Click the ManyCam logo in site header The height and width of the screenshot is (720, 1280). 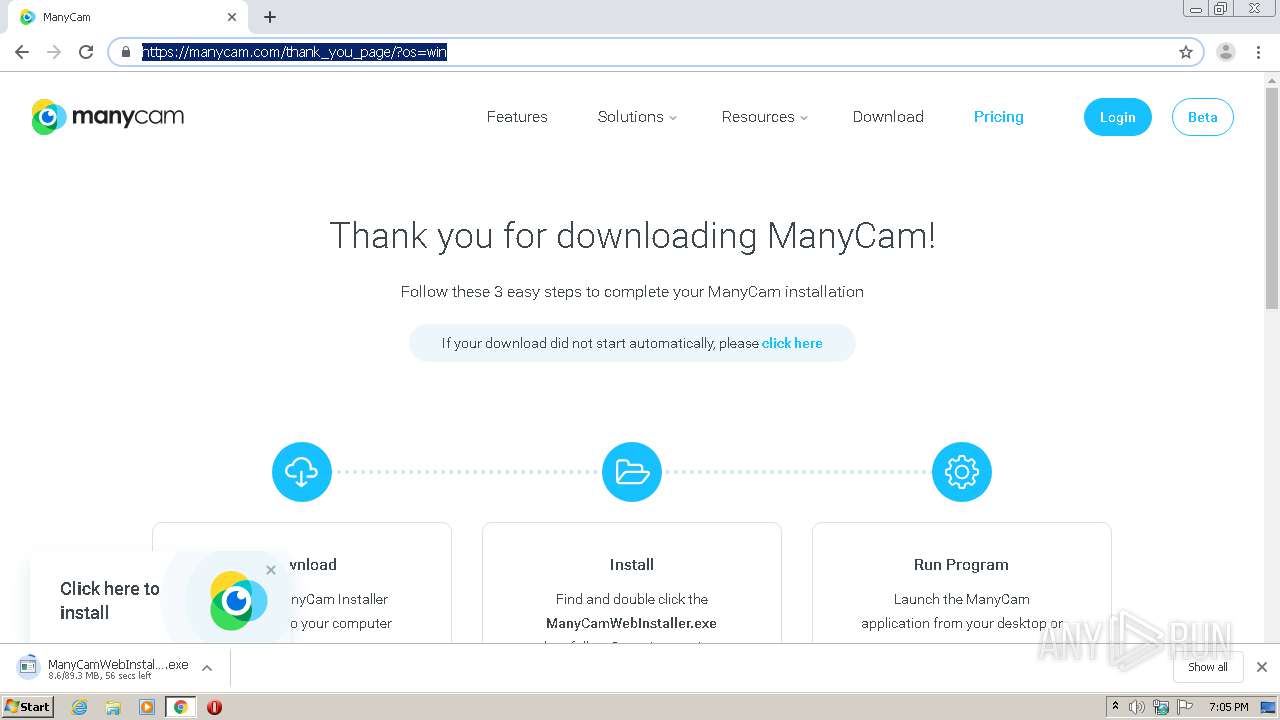[x=108, y=117]
